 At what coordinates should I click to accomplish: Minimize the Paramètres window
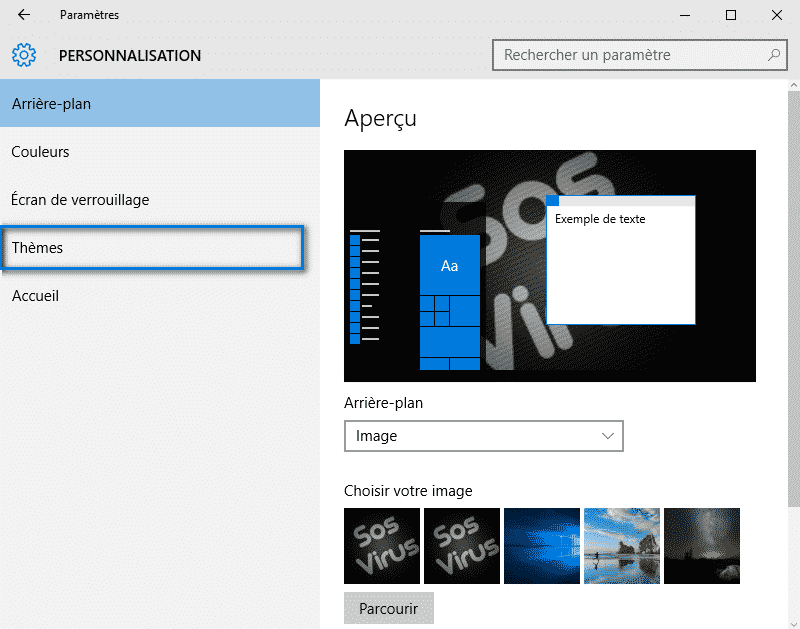tap(685, 15)
